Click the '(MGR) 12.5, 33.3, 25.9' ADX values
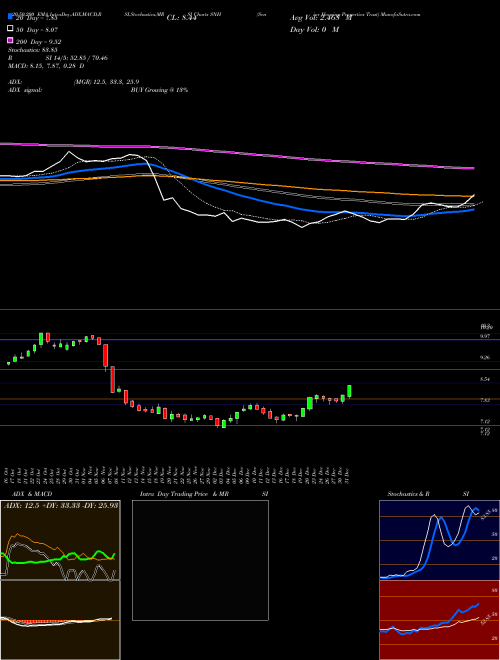Screen dimensions: 500x660 coord(106,82)
